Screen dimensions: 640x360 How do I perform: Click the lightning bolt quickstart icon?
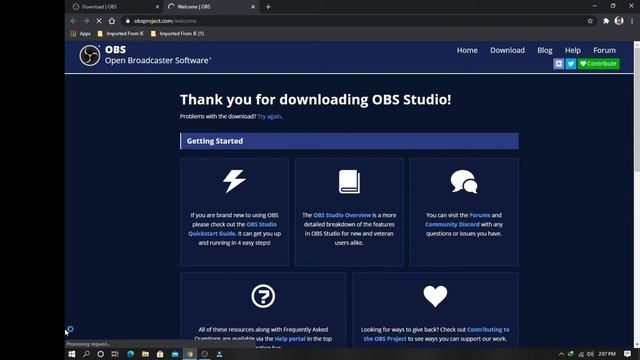pyautogui.click(x=234, y=181)
